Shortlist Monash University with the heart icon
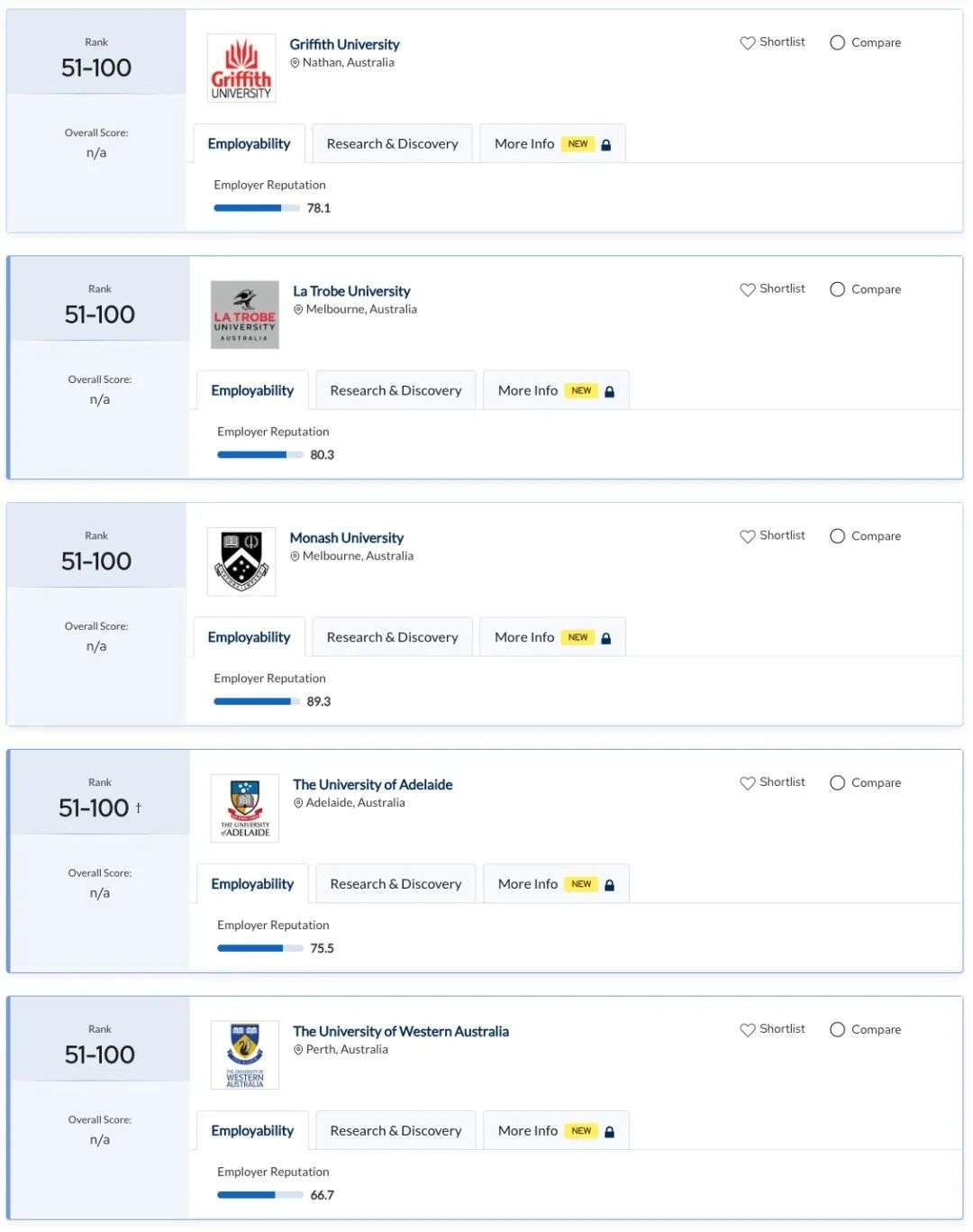 pyautogui.click(x=748, y=536)
